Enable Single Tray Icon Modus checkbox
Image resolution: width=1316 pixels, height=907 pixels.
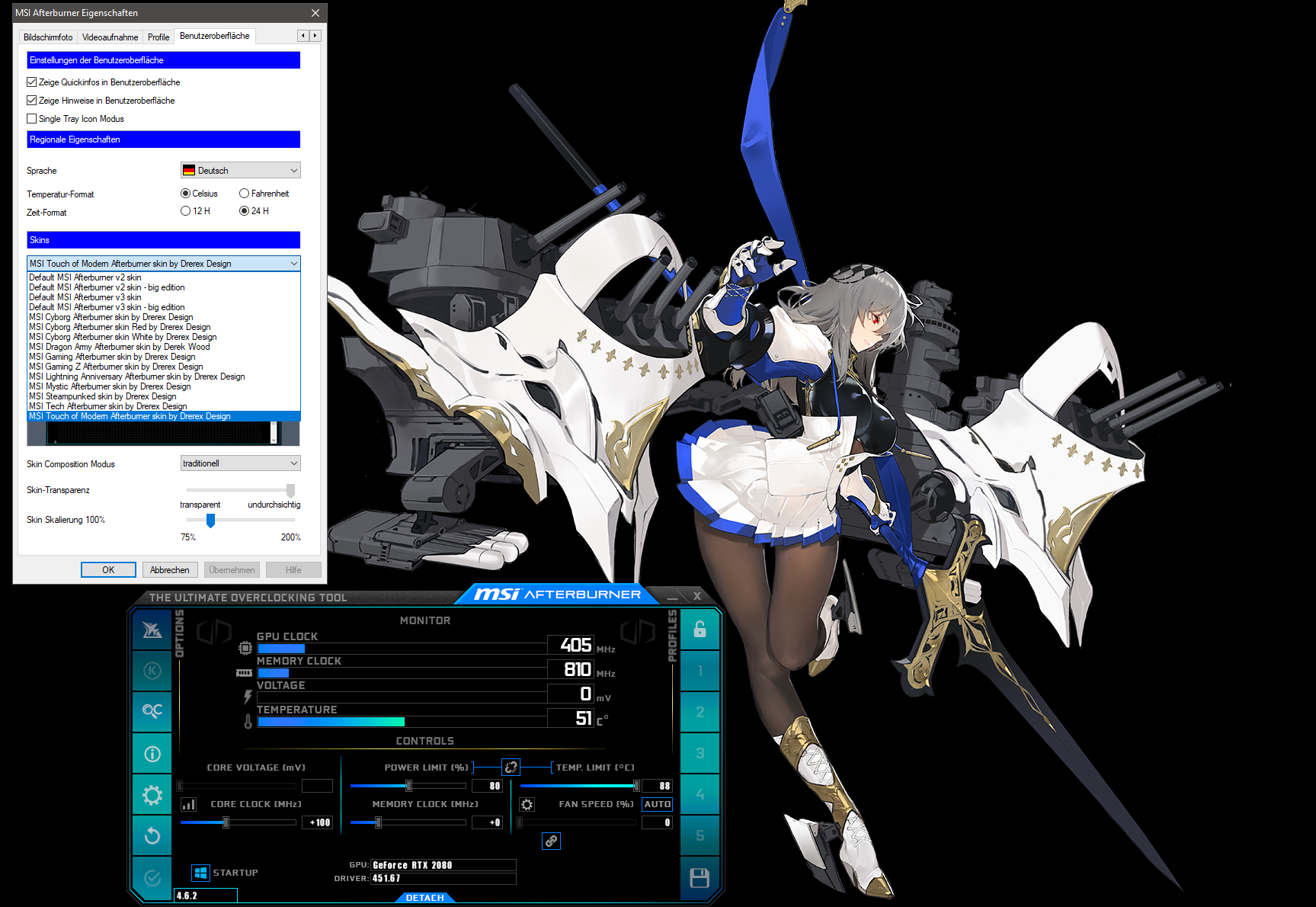coord(32,119)
